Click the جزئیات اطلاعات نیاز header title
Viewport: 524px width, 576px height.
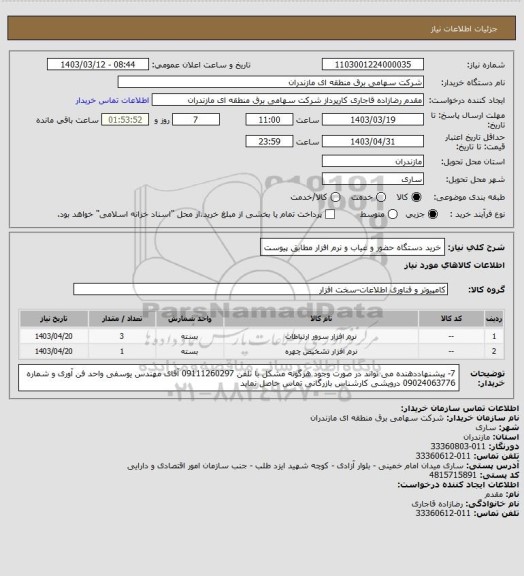(464, 29)
